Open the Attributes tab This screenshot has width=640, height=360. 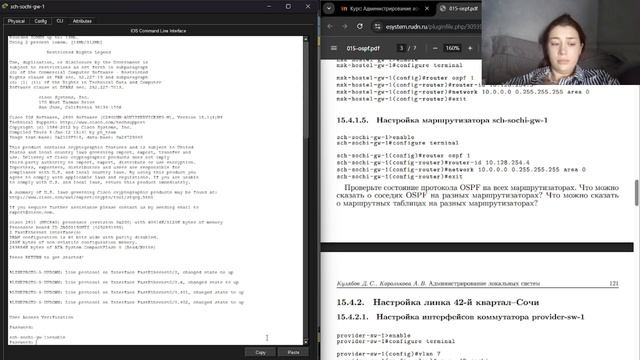[82, 21]
